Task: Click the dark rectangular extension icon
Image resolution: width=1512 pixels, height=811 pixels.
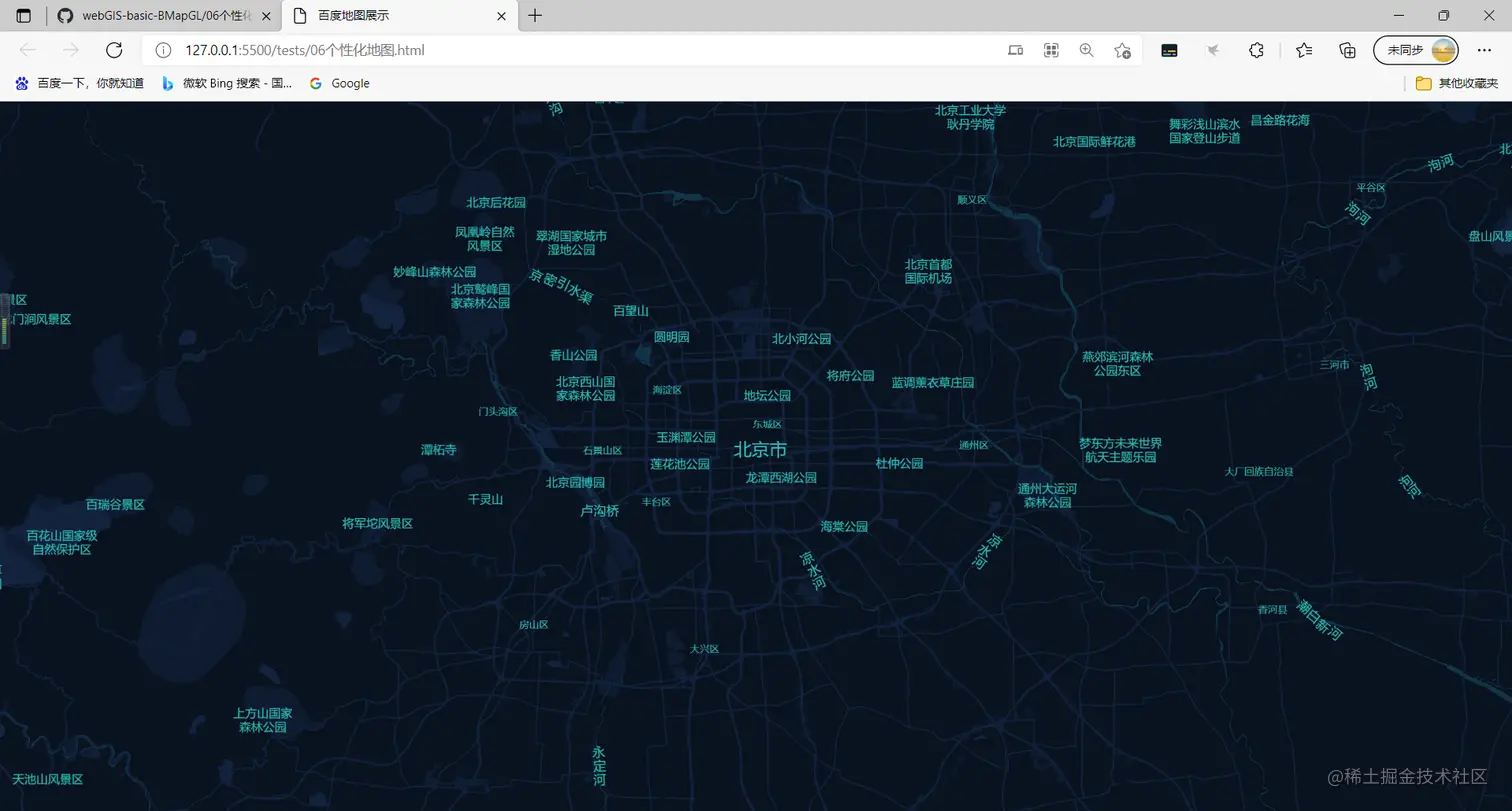Action: tap(1169, 50)
